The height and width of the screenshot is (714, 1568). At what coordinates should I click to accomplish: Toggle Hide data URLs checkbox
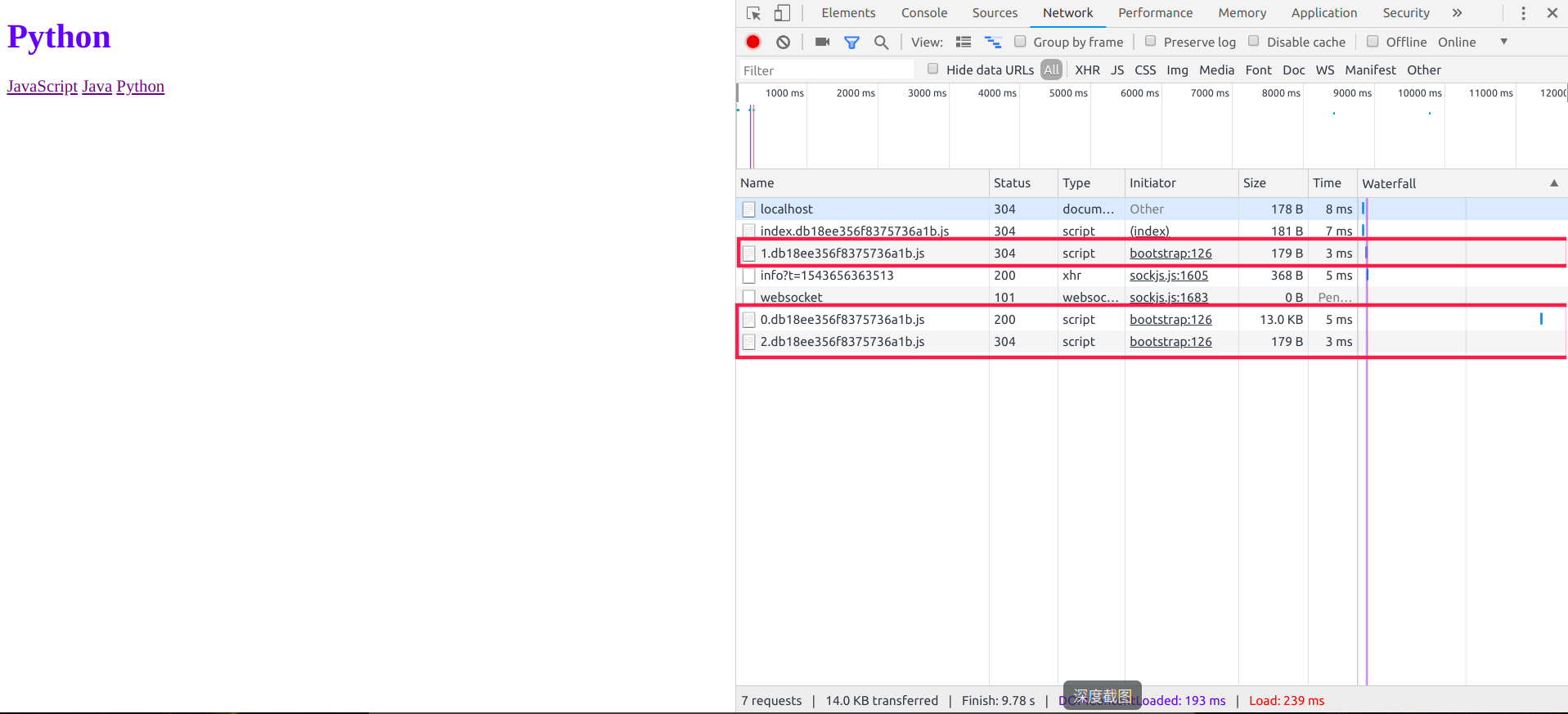pos(932,69)
